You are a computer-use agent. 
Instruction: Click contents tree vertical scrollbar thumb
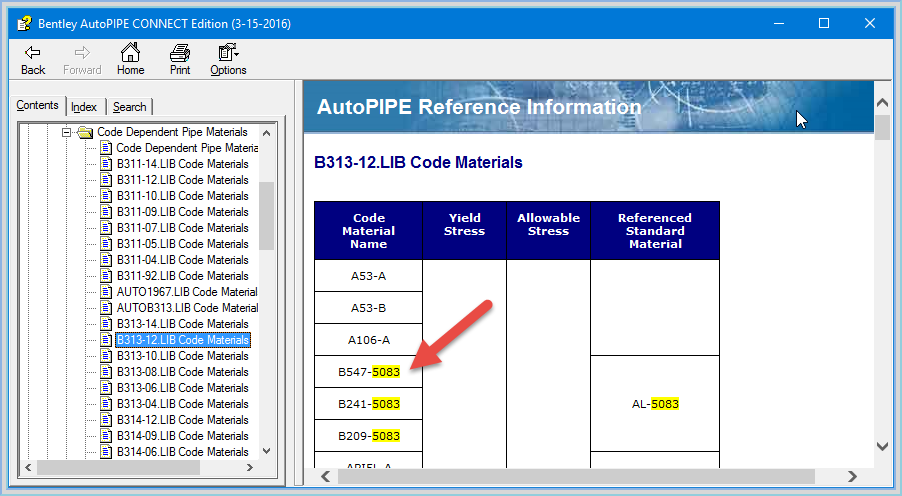click(x=266, y=216)
